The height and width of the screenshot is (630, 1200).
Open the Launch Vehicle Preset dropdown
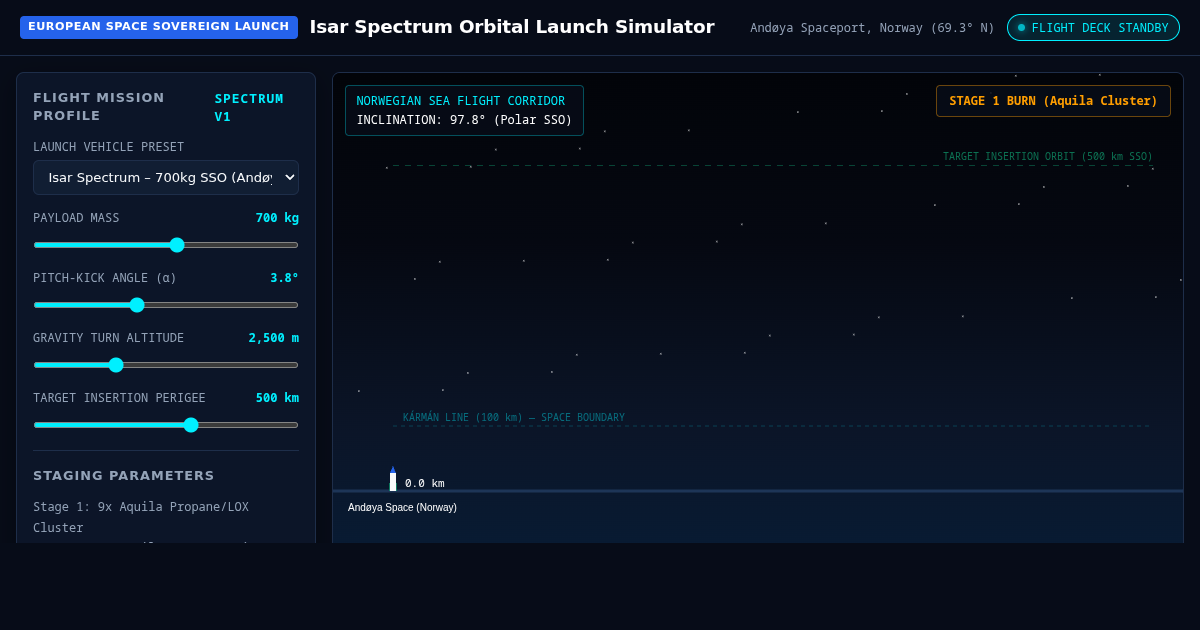click(x=166, y=177)
